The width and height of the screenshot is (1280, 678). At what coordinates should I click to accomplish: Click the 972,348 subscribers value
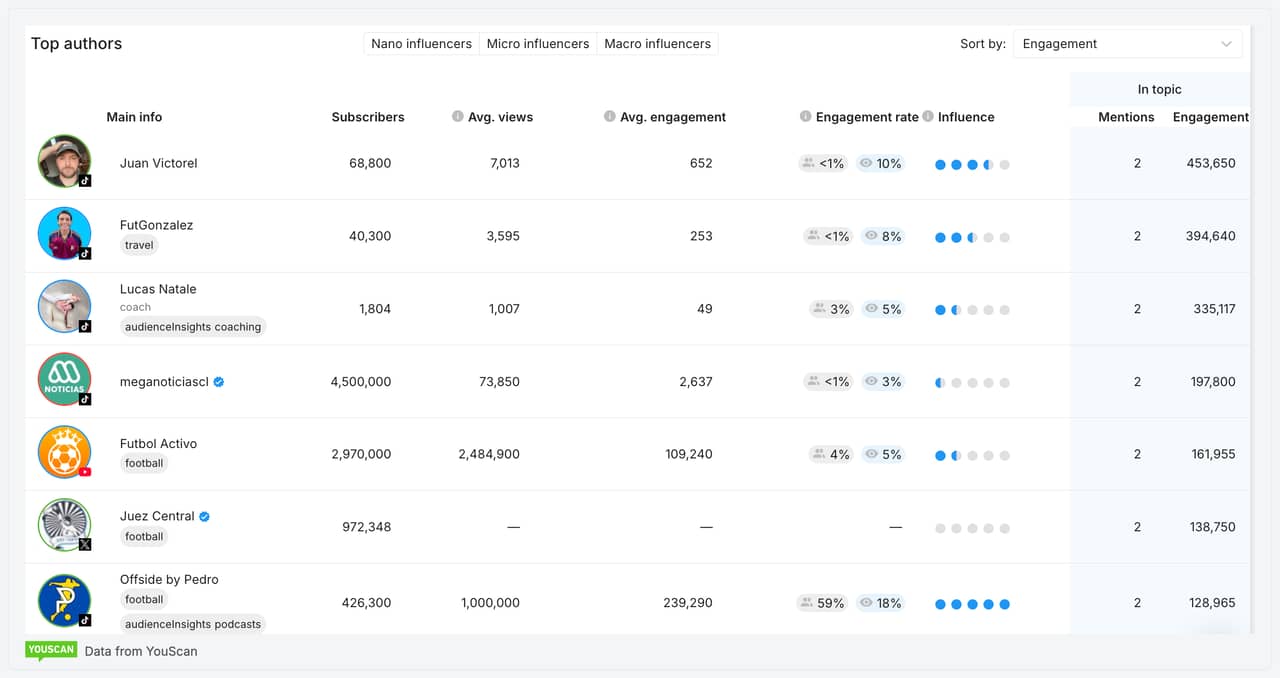pyautogui.click(x=367, y=527)
